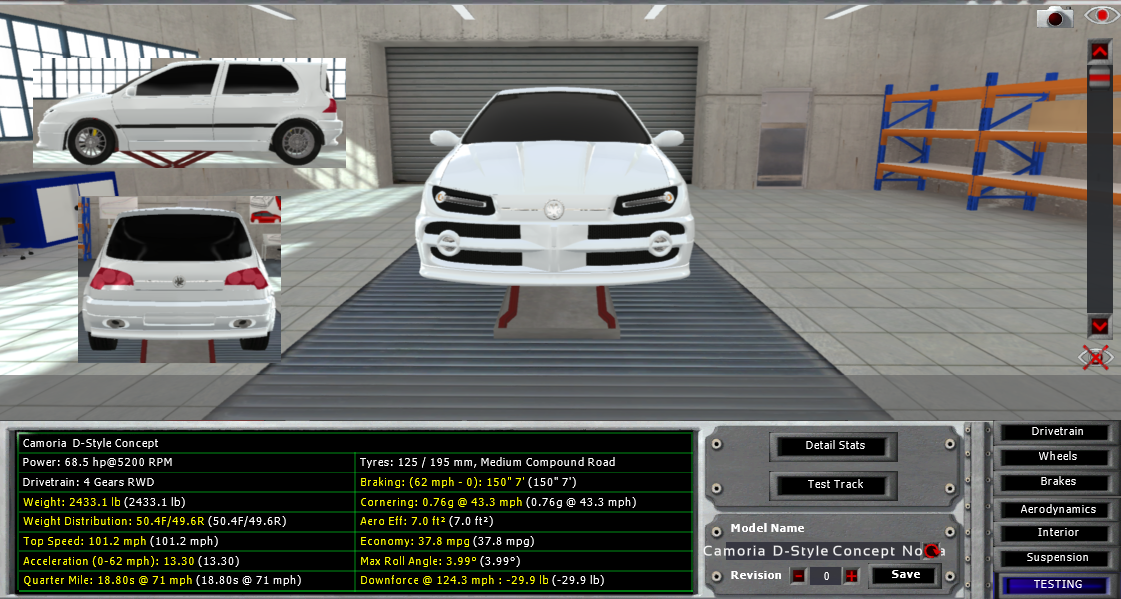
Task: Click the Downforce @ 124.3 mph stat
Action: coord(455,580)
